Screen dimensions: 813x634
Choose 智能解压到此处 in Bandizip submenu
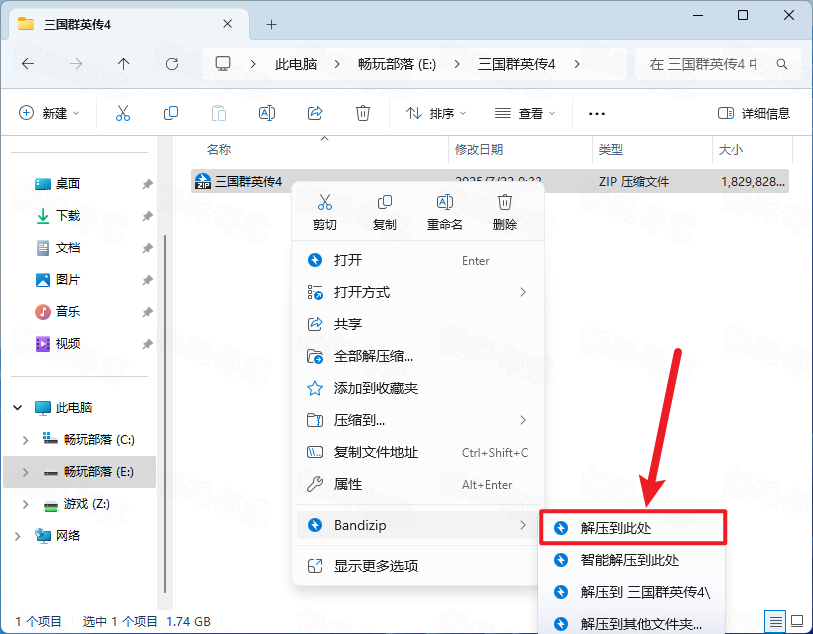pos(633,560)
